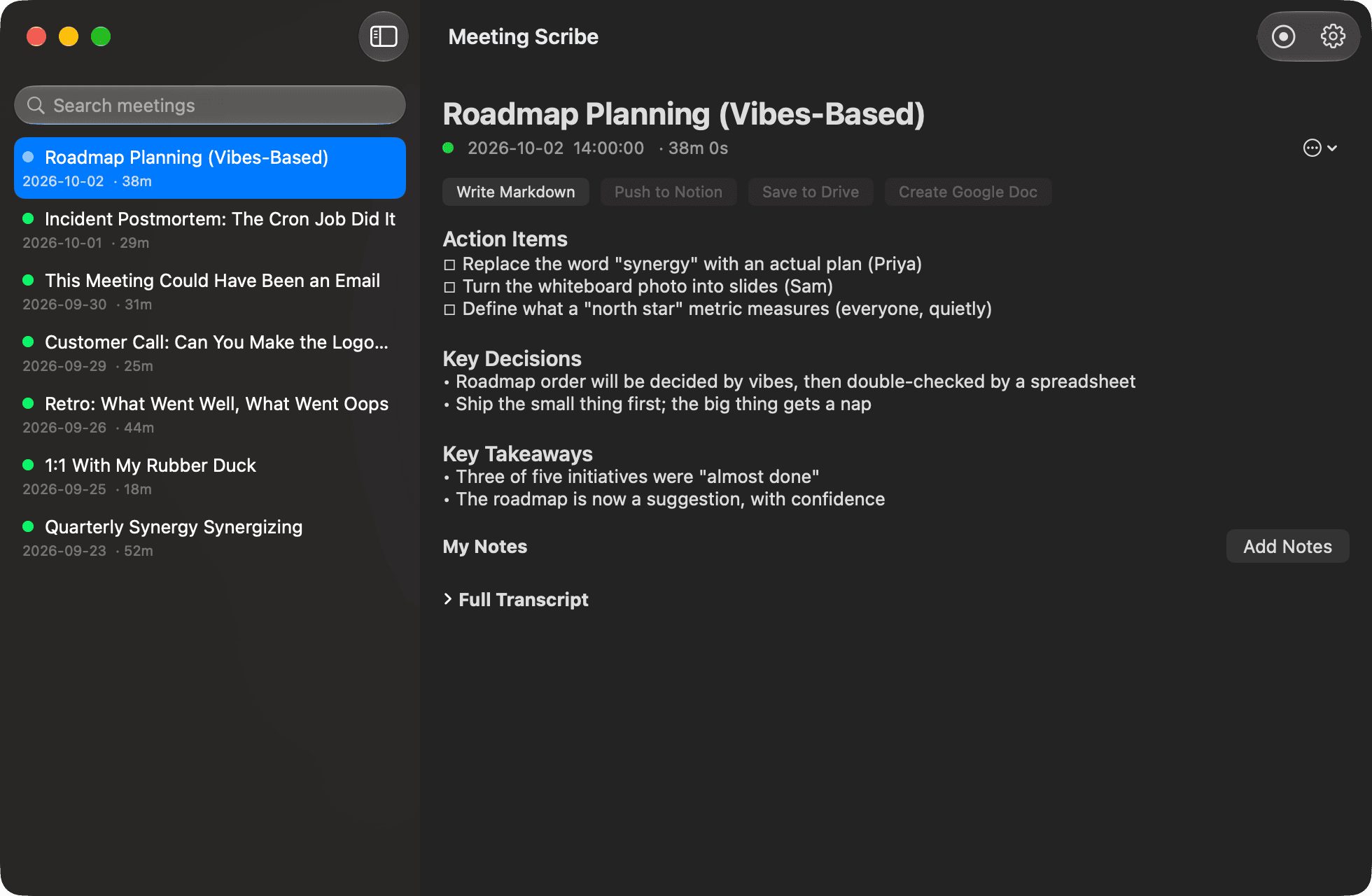
Task: Click the Write Markdown button
Action: 516,192
